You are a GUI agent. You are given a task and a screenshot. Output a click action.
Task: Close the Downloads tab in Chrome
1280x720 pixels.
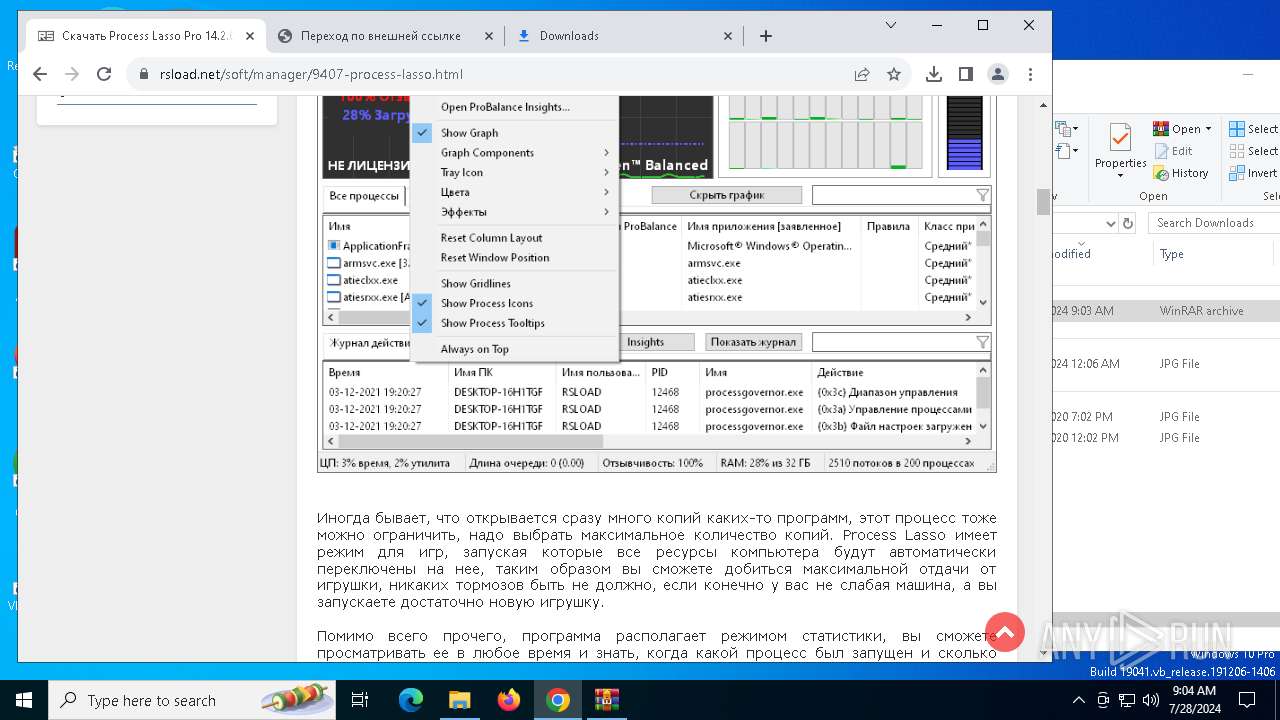pos(728,36)
